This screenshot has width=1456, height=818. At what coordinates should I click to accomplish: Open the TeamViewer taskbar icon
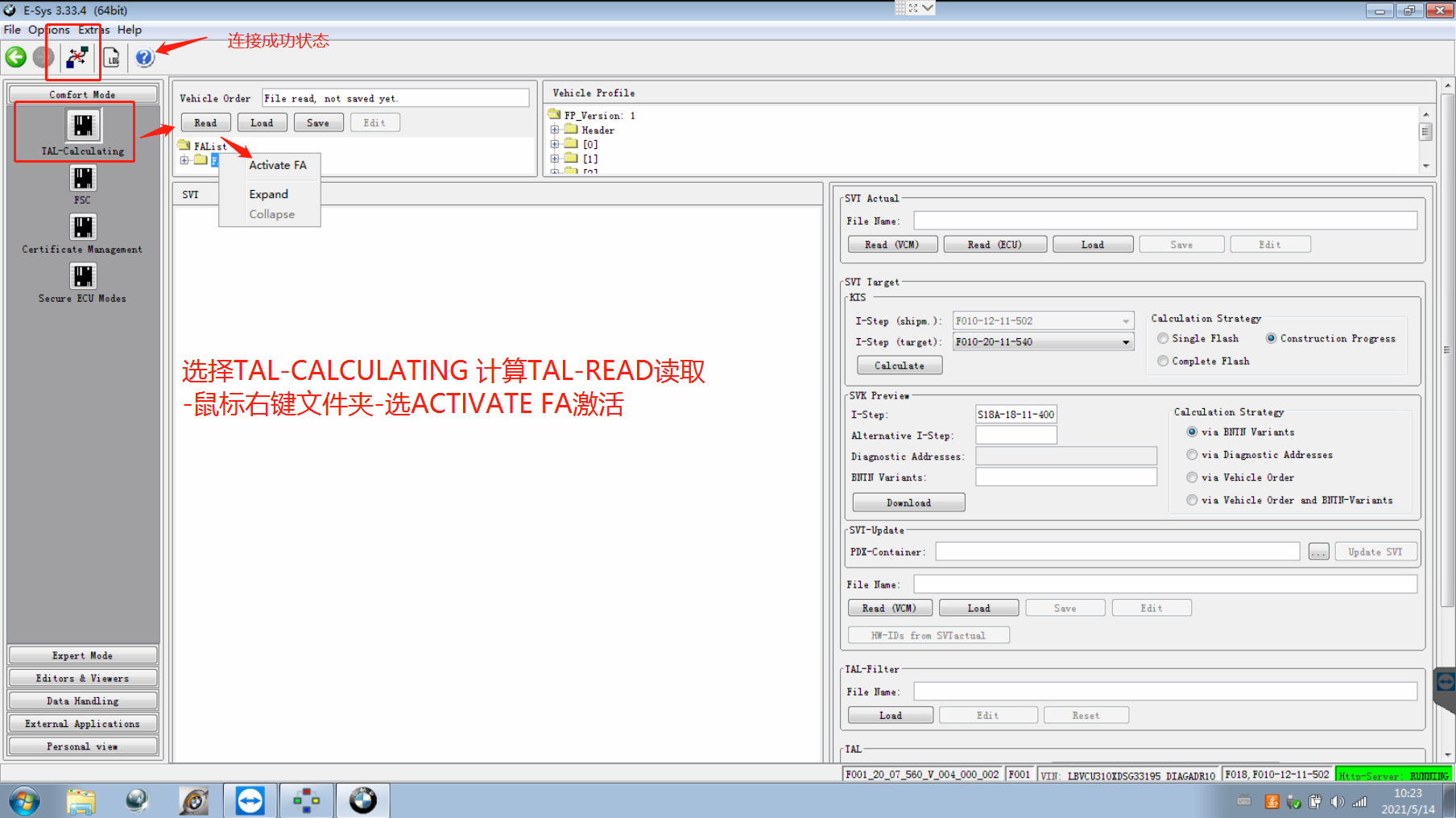[250, 801]
